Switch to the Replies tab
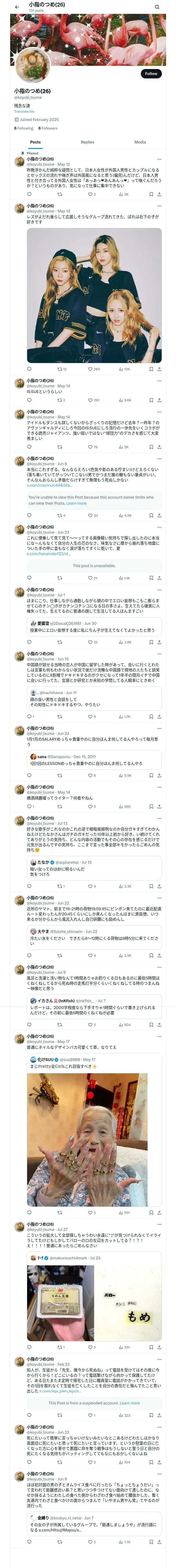Image resolution: width=176 pixels, height=1568 pixels. click(87, 142)
